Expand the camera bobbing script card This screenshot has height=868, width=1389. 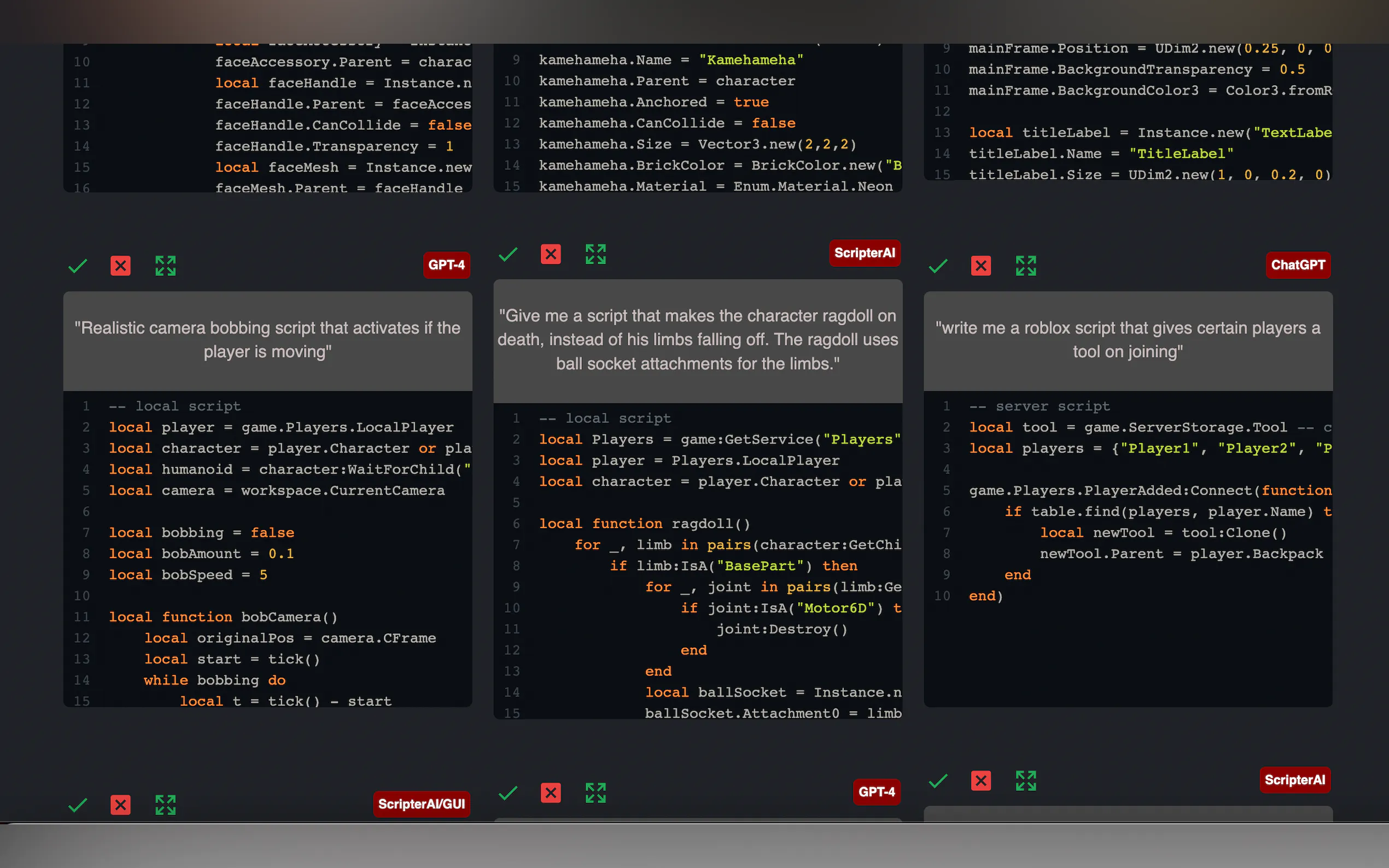(165, 266)
